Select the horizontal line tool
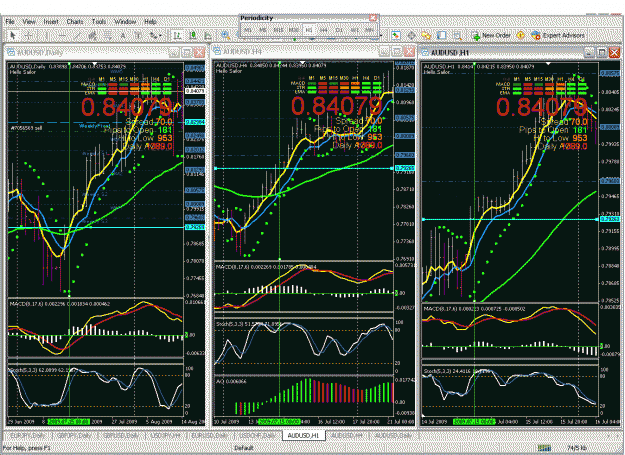This screenshot has height=455, width=625. pyautogui.click(x=62, y=36)
